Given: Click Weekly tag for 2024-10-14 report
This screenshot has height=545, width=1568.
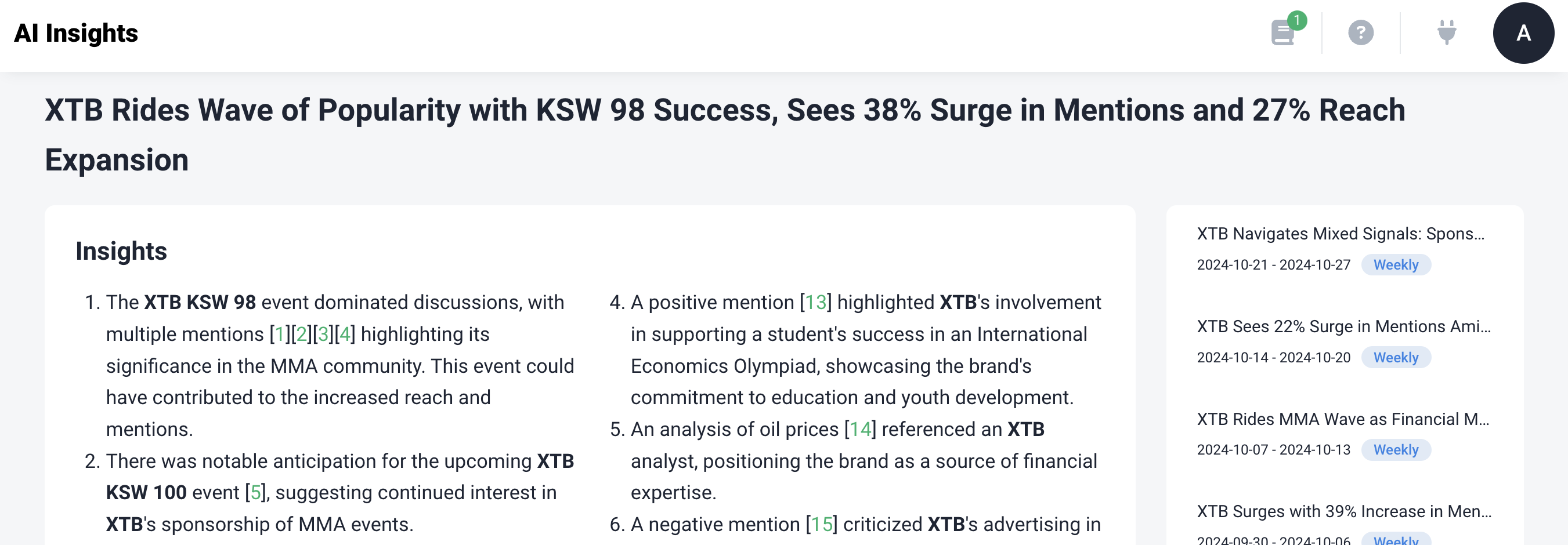Looking at the screenshot, I should pos(1396,358).
